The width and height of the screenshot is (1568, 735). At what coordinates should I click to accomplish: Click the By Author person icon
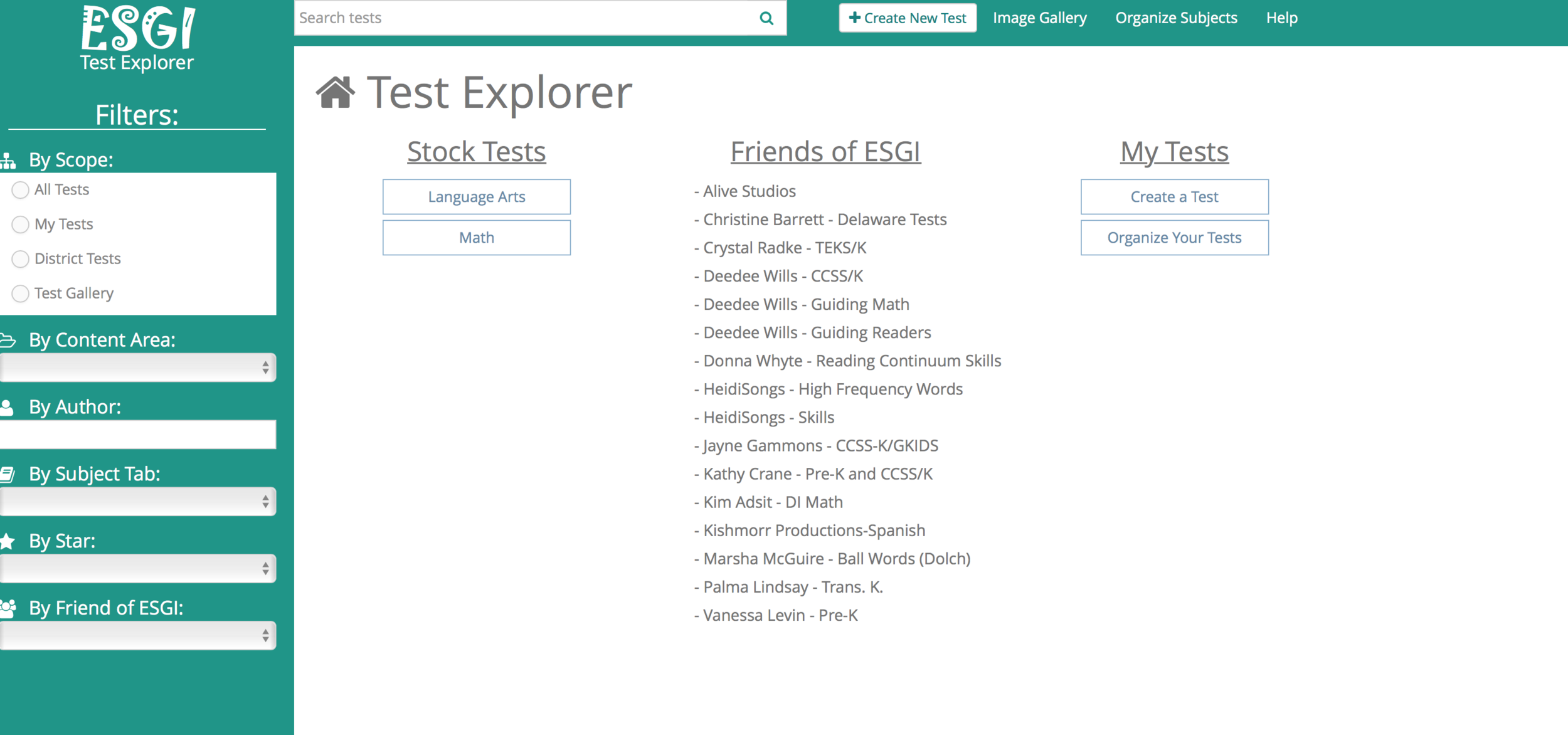[8, 408]
